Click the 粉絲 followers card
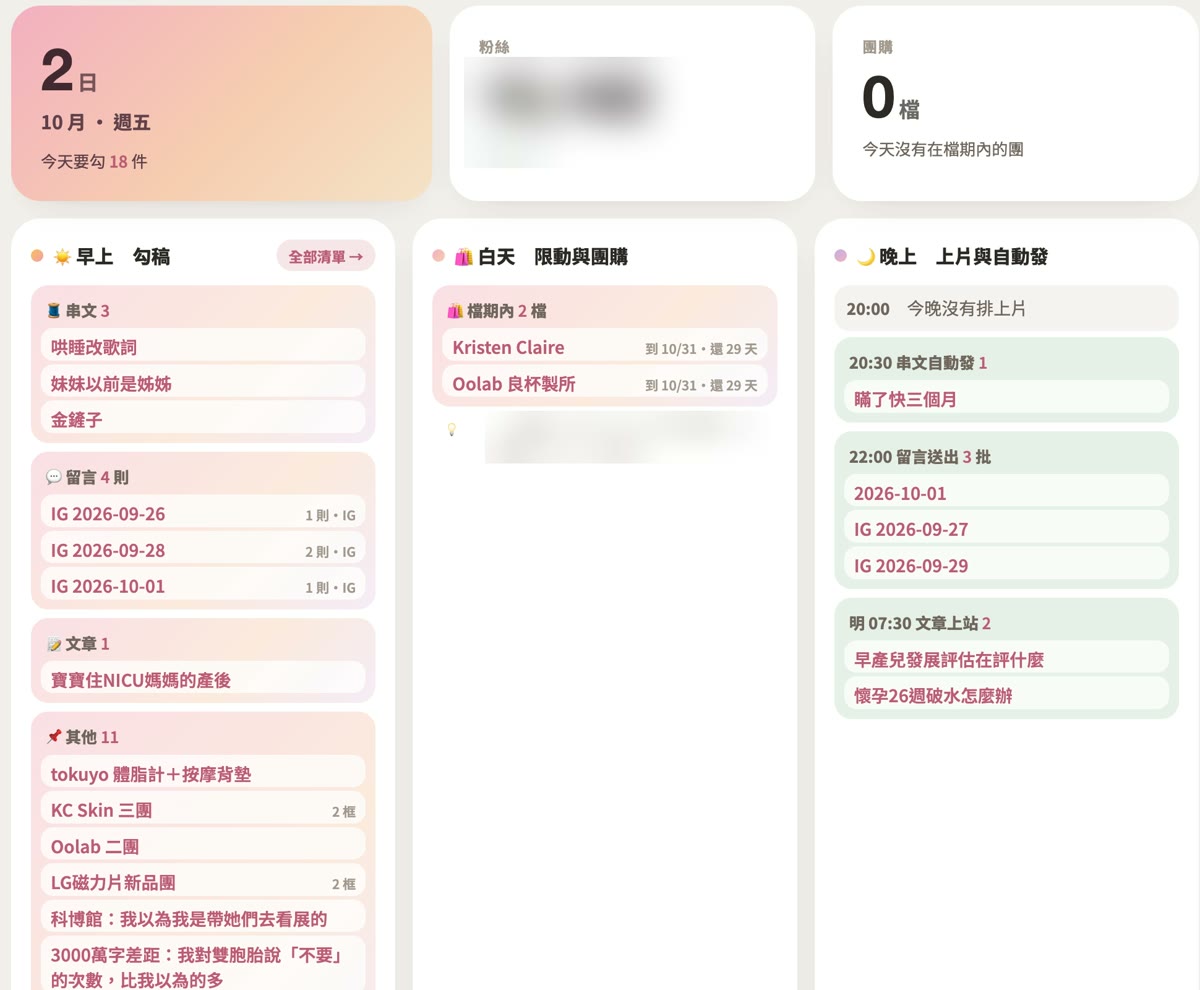This screenshot has height=990, width=1200. [632, 103]
